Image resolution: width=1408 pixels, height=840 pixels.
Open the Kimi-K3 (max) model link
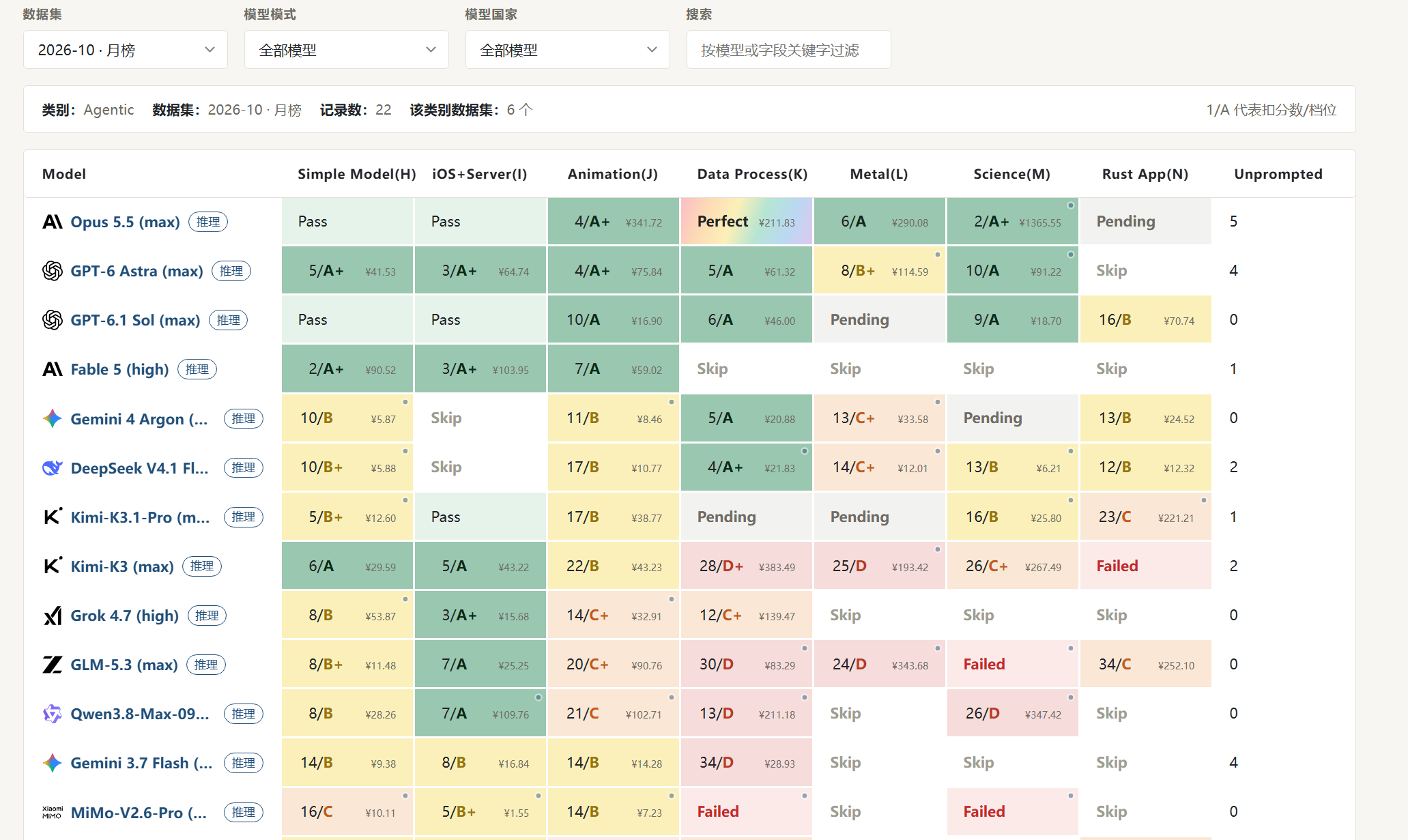click(x=122, y=566)
